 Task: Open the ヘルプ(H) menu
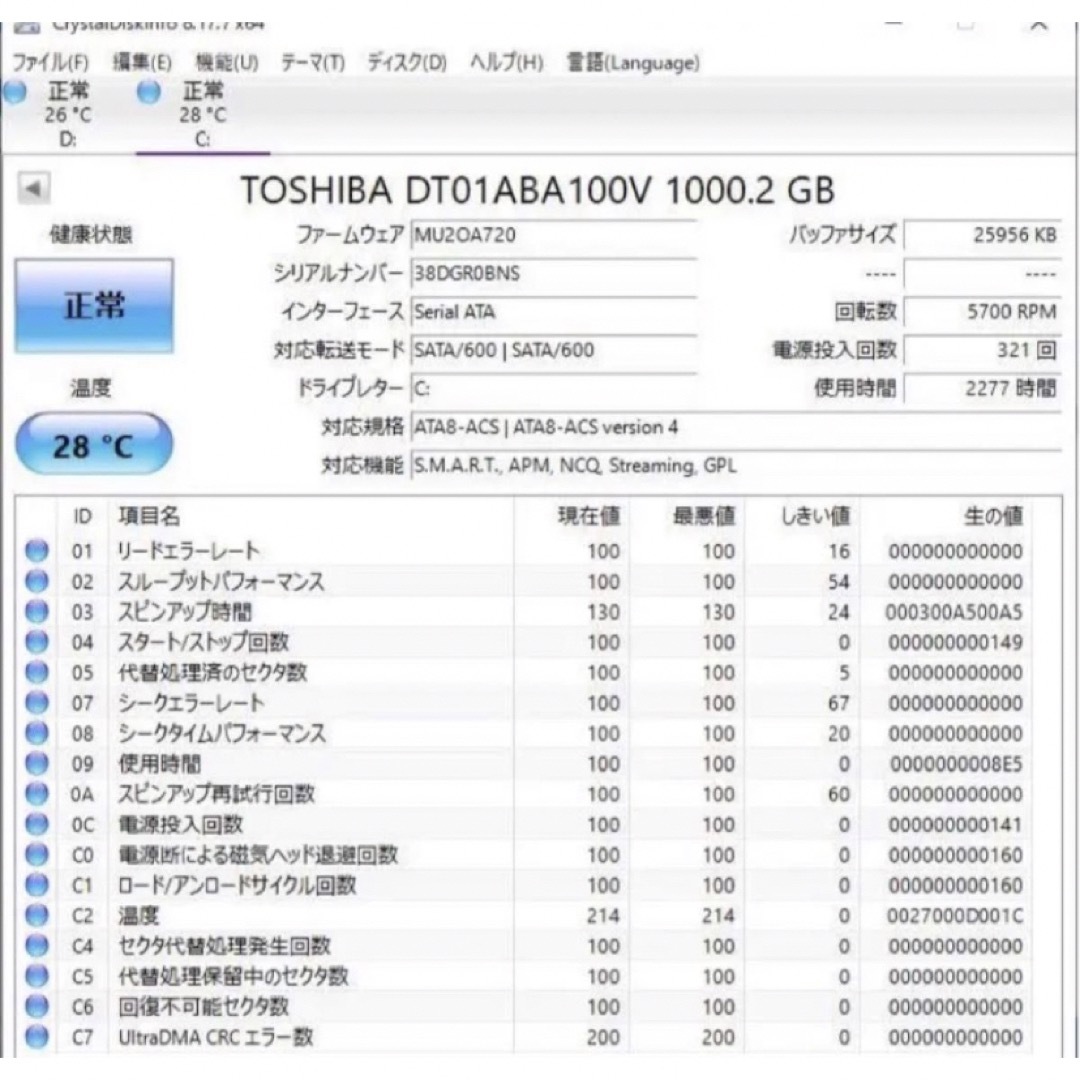tap(506, 63)
